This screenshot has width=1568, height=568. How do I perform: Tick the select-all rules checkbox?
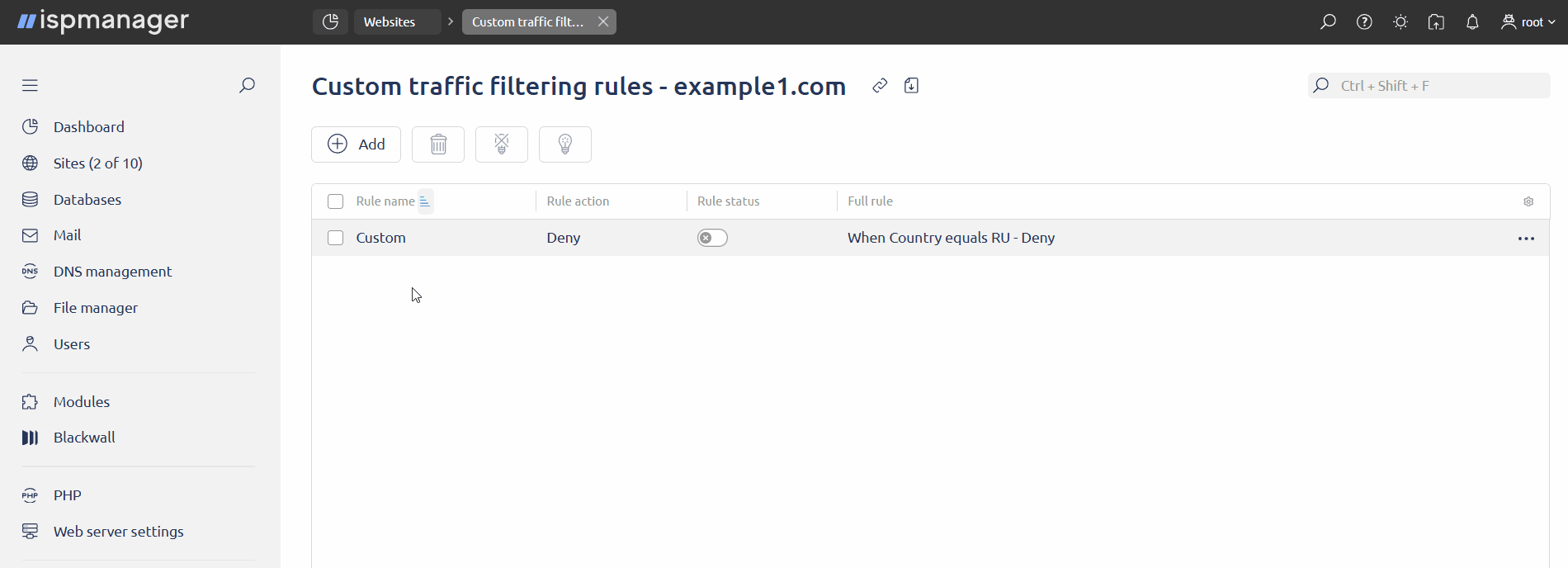coord(335,201)
